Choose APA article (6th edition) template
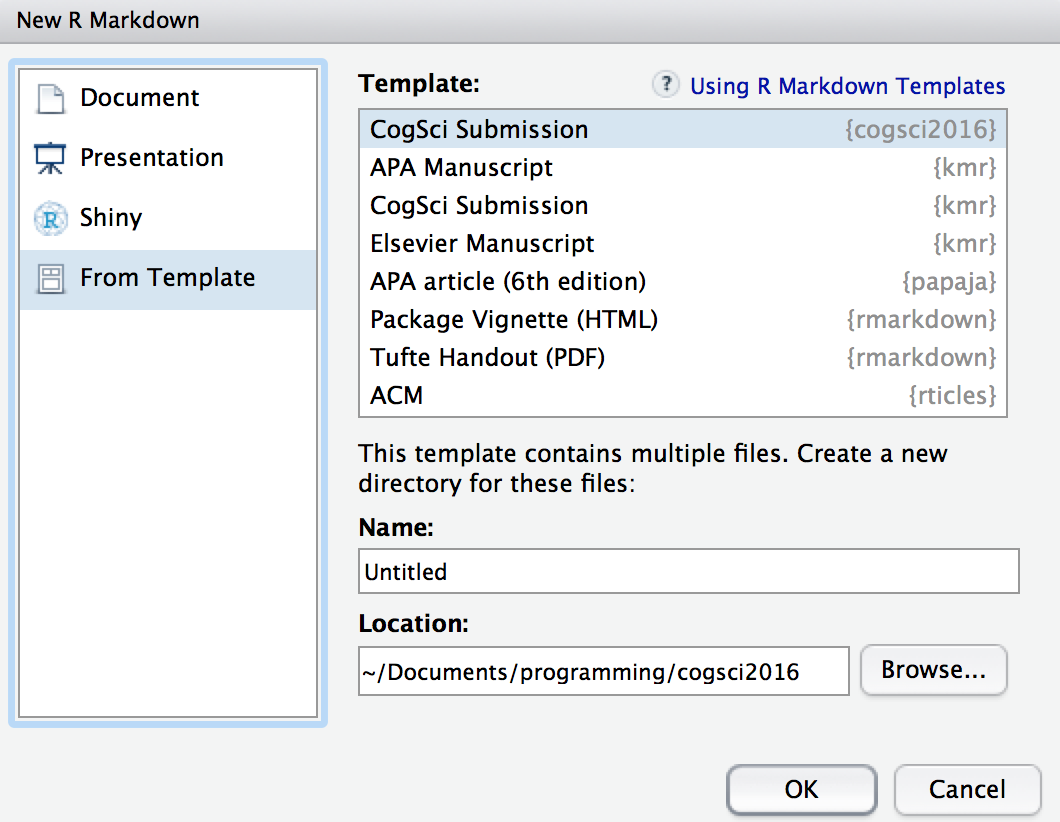Screen dimensions: 1060x822 [x=683, y=281]
